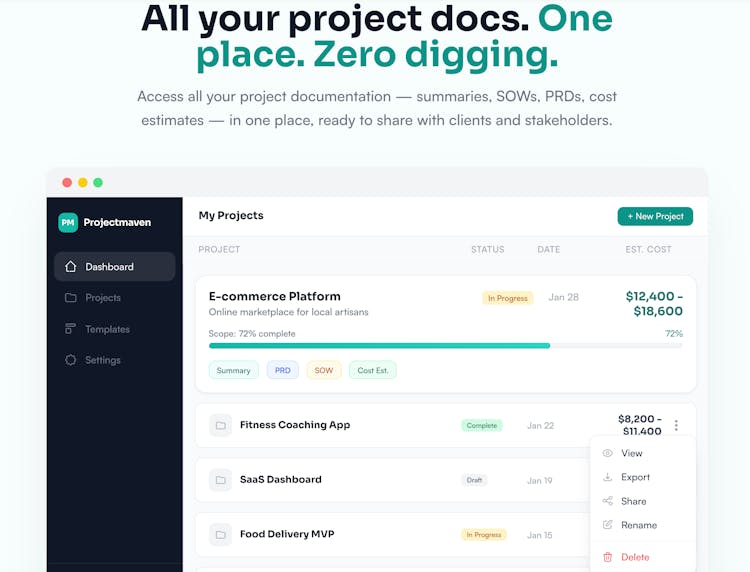The image size is (750, 572).
Task: Click the share icon in context menu
Action: (x=607, y=501)
